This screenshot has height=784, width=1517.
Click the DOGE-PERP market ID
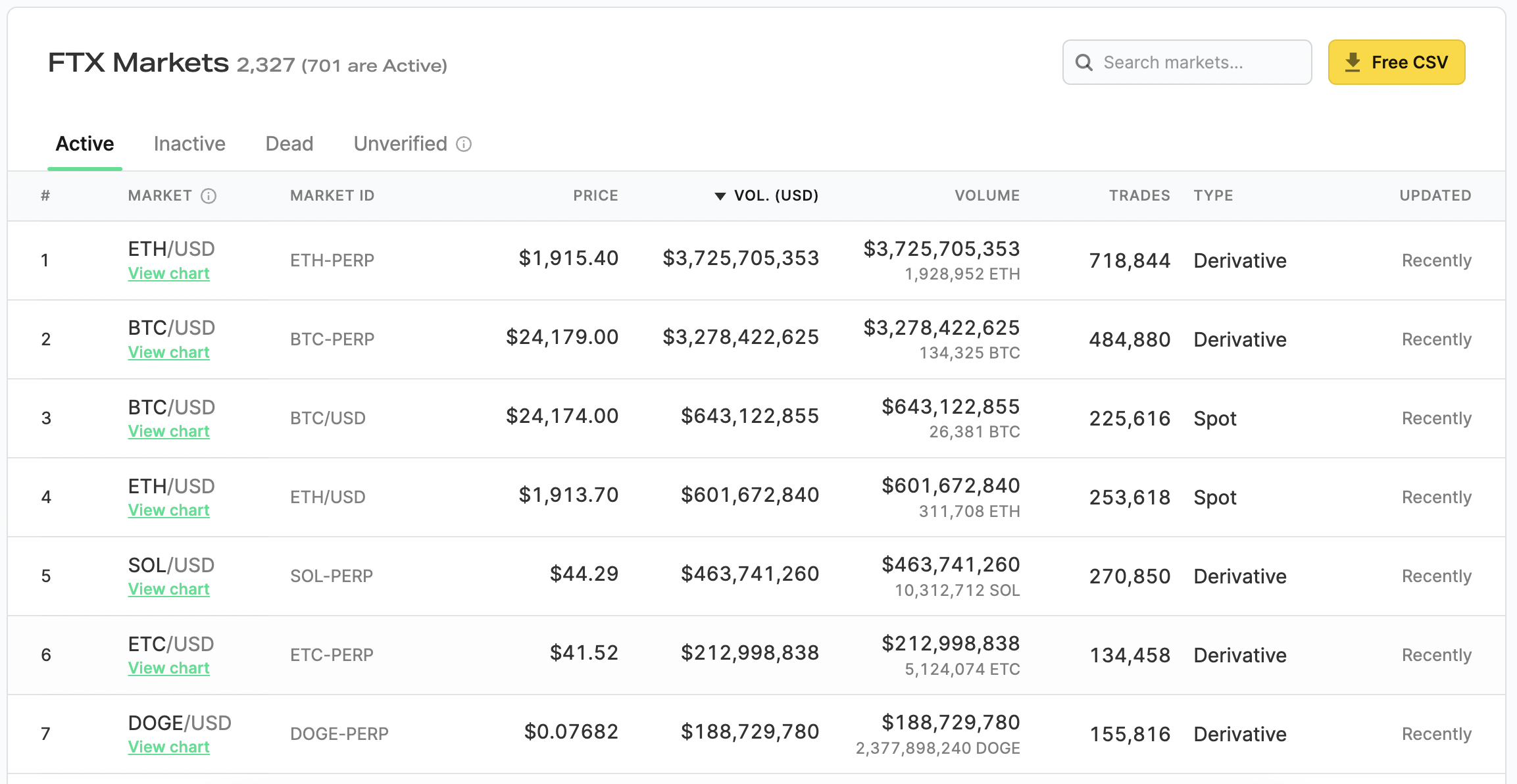[x=339, y=734]
